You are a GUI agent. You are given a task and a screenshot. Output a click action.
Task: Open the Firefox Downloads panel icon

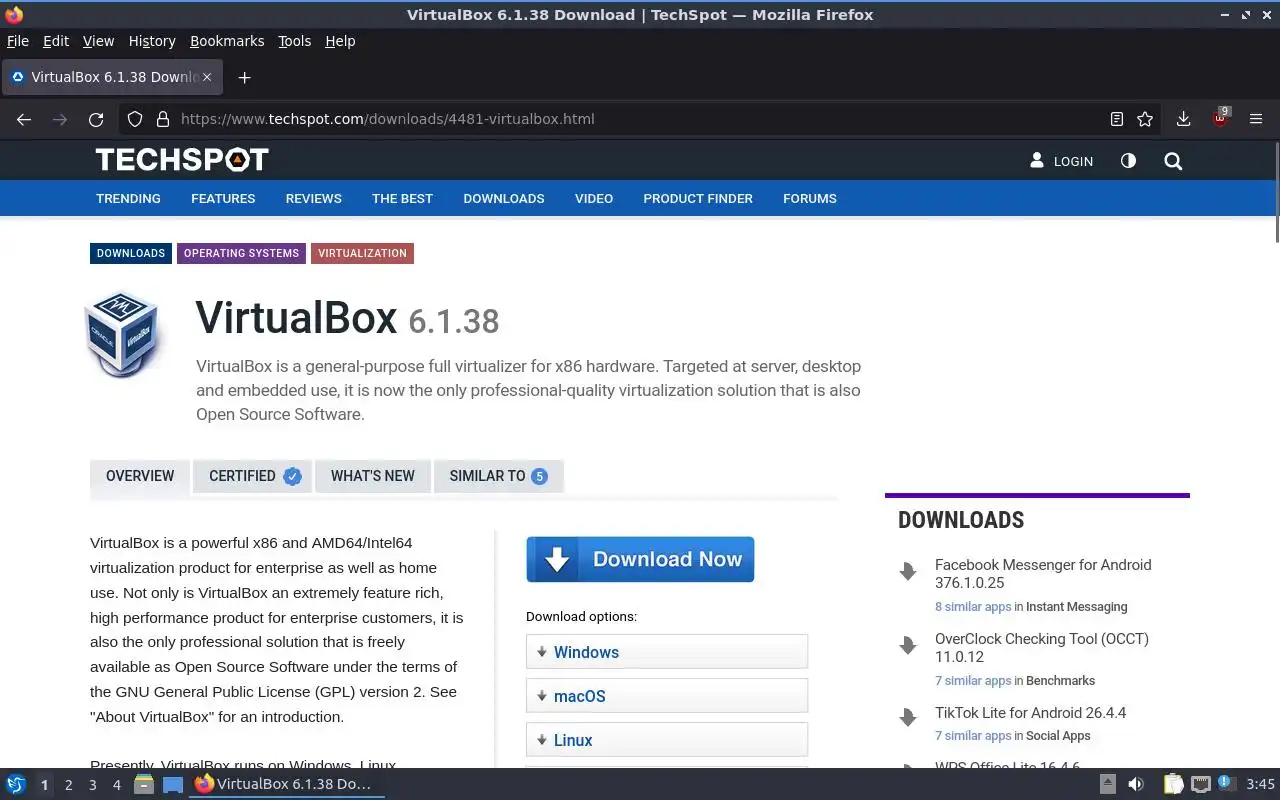tap(1183, 119)
